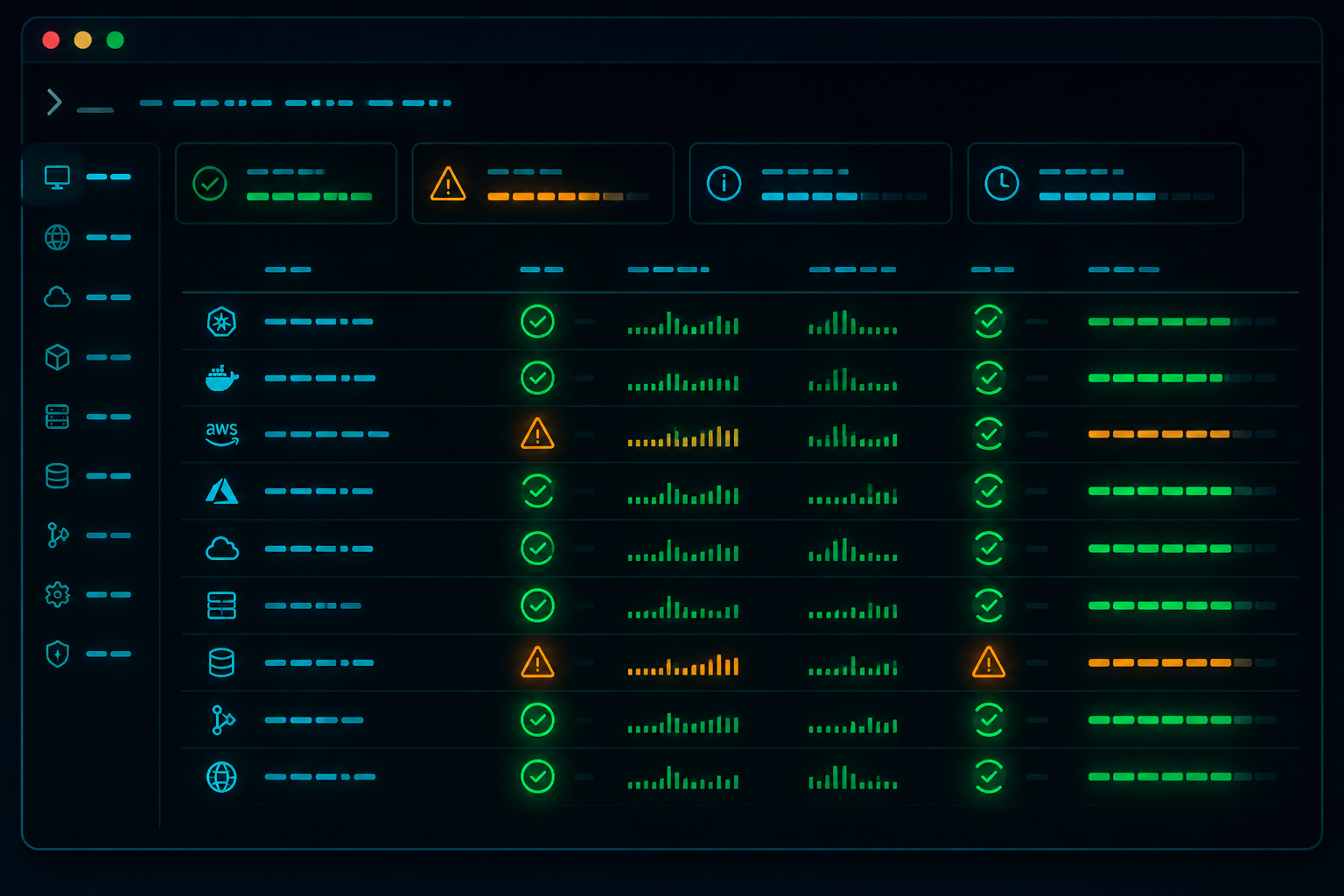Click the info circle icon in summary card

point(724,184)
